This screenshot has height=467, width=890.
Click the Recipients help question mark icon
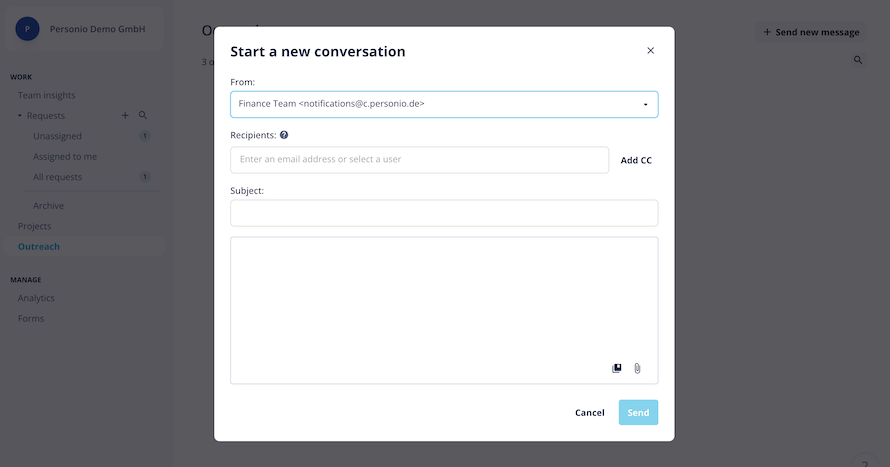click(284, 135)
